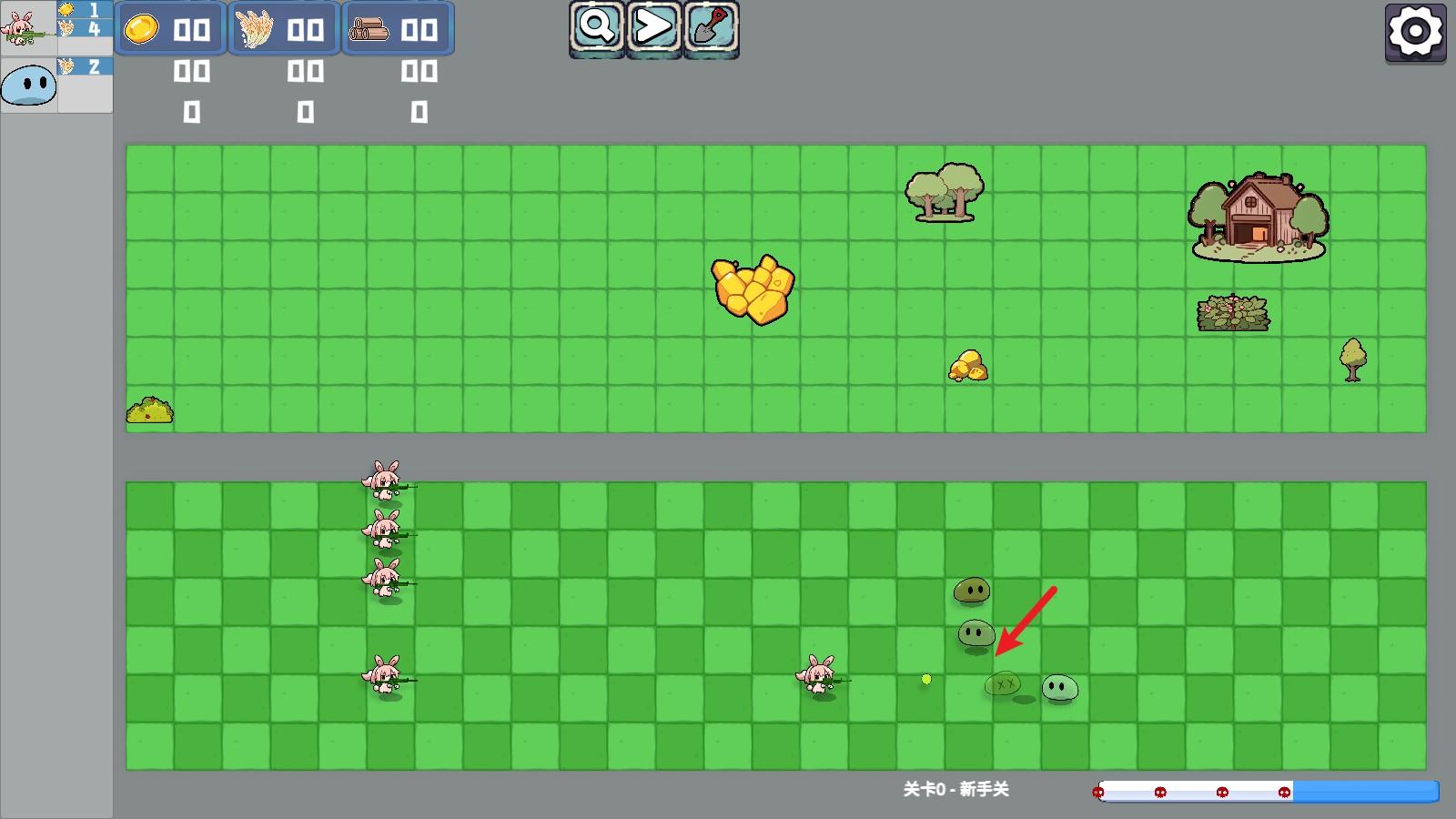Click the pair of trees near the top
Viewport: 1456px width, 819px height.
tap(944, 193)
